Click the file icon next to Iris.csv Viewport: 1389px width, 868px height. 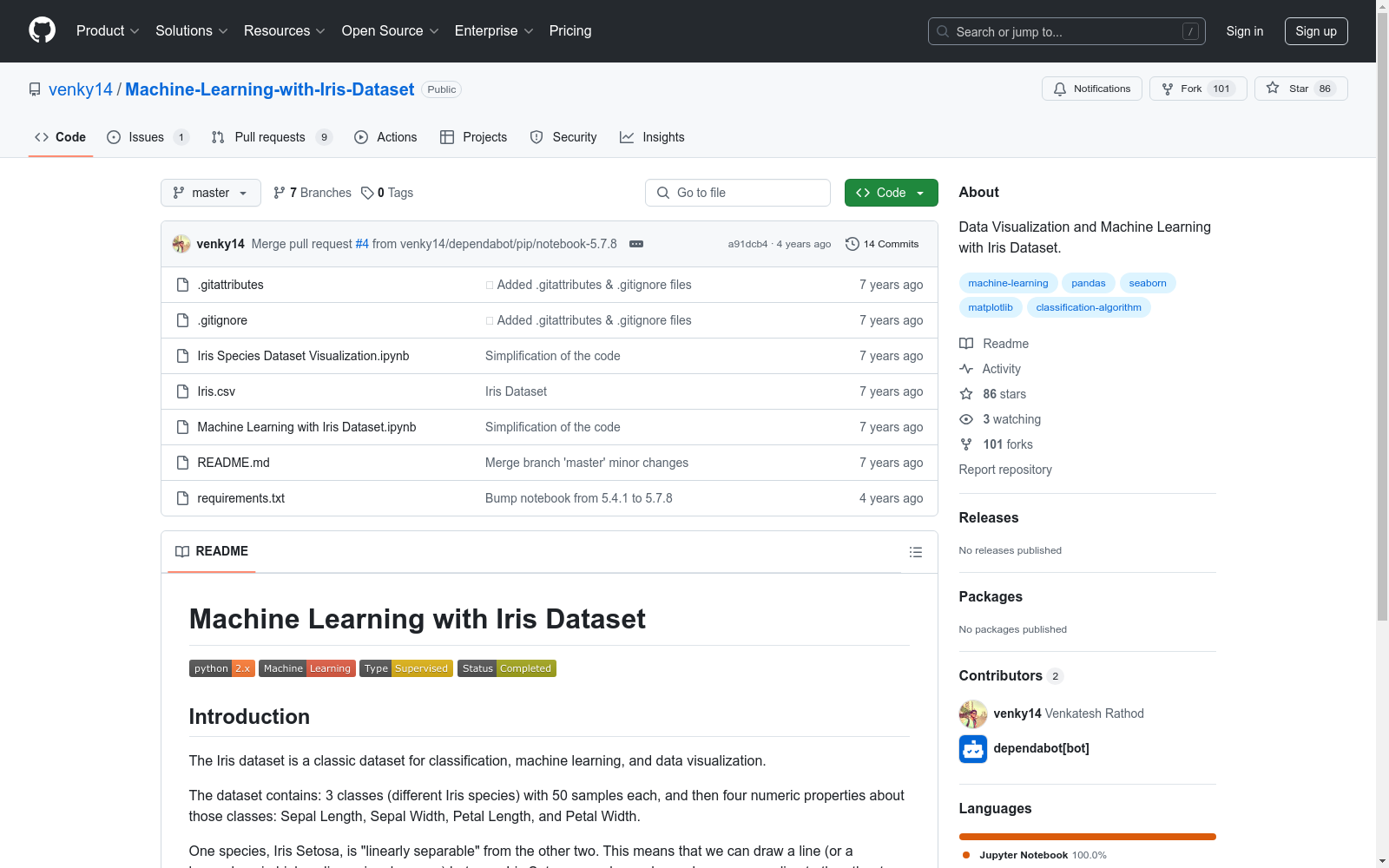click(x=182, y=391)
